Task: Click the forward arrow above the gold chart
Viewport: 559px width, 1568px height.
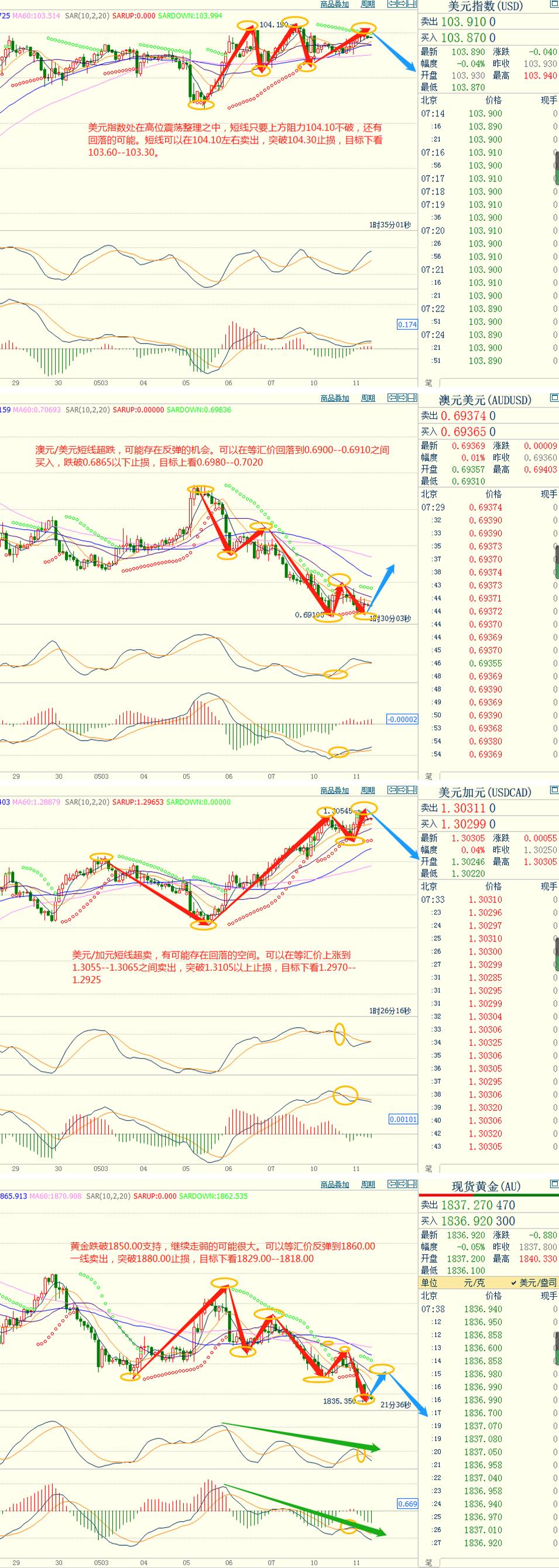Action: [403, 1184]
